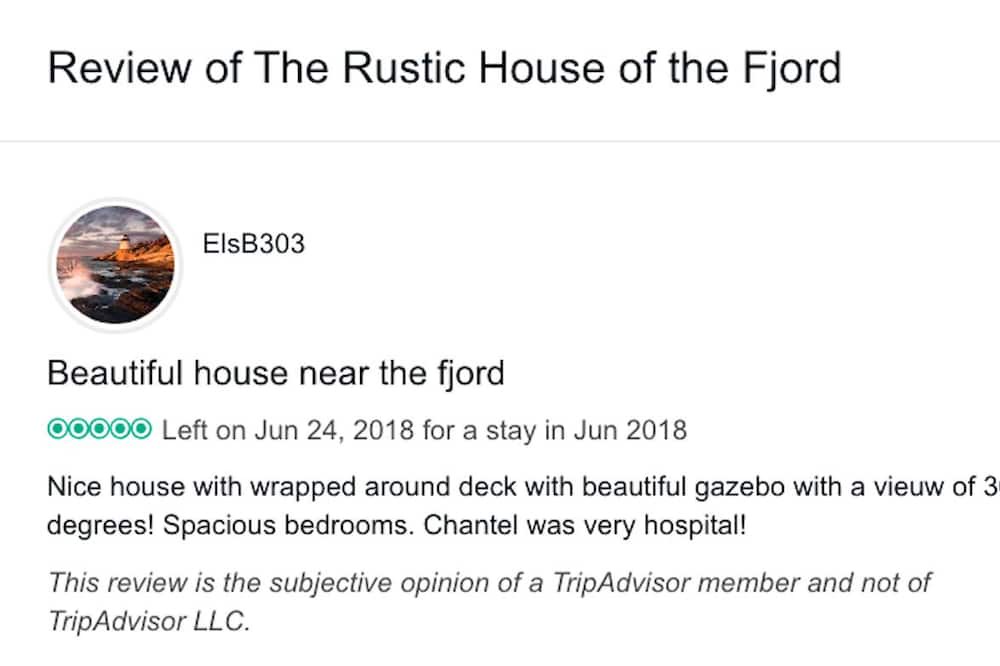1000x666 pixels.
Task: Click the italic 'TripAdvisor LLC.' text
Action: pos(148,620)
